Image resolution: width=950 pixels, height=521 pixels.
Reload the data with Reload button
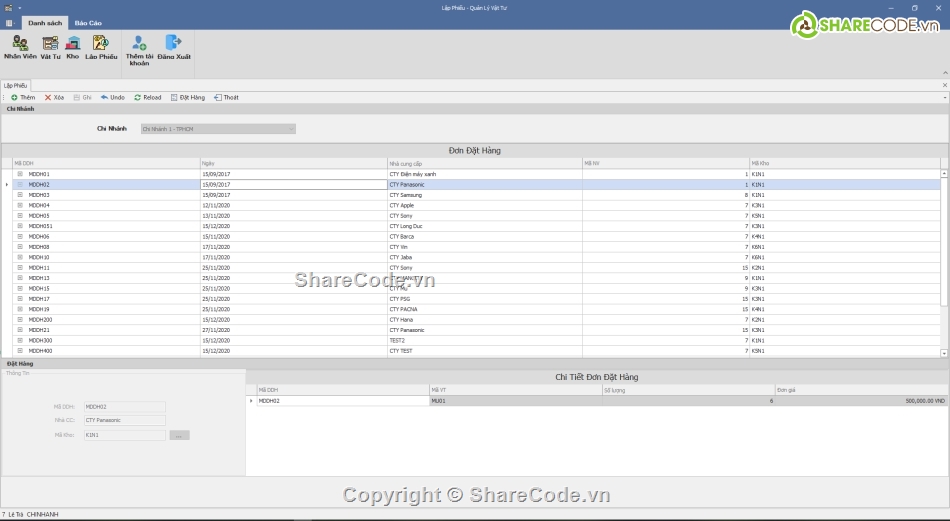(147, 97)
